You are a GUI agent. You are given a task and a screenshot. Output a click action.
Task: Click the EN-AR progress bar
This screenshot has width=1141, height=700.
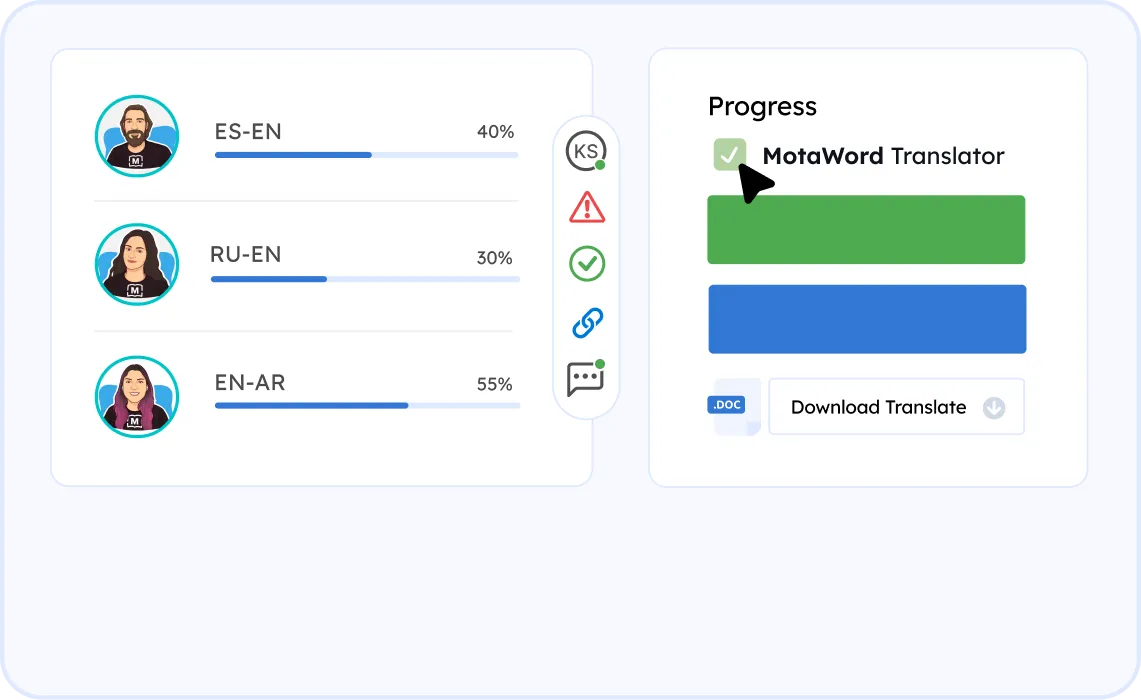[367, 406]
